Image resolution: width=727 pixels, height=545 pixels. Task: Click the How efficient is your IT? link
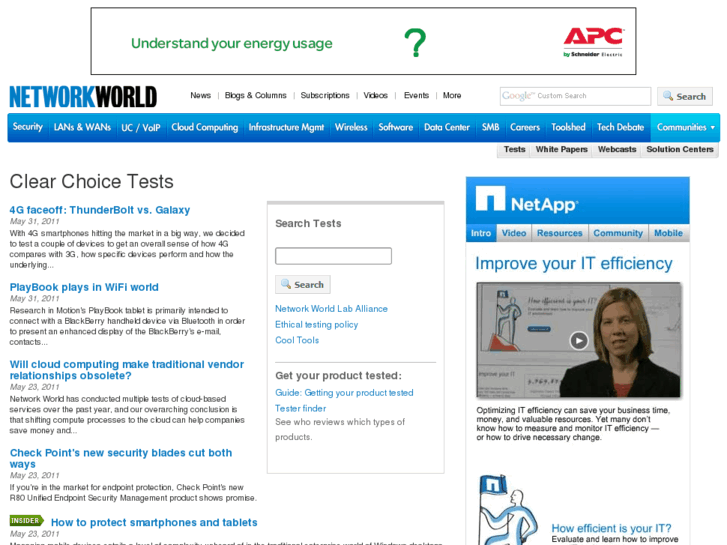coord(611,528)
